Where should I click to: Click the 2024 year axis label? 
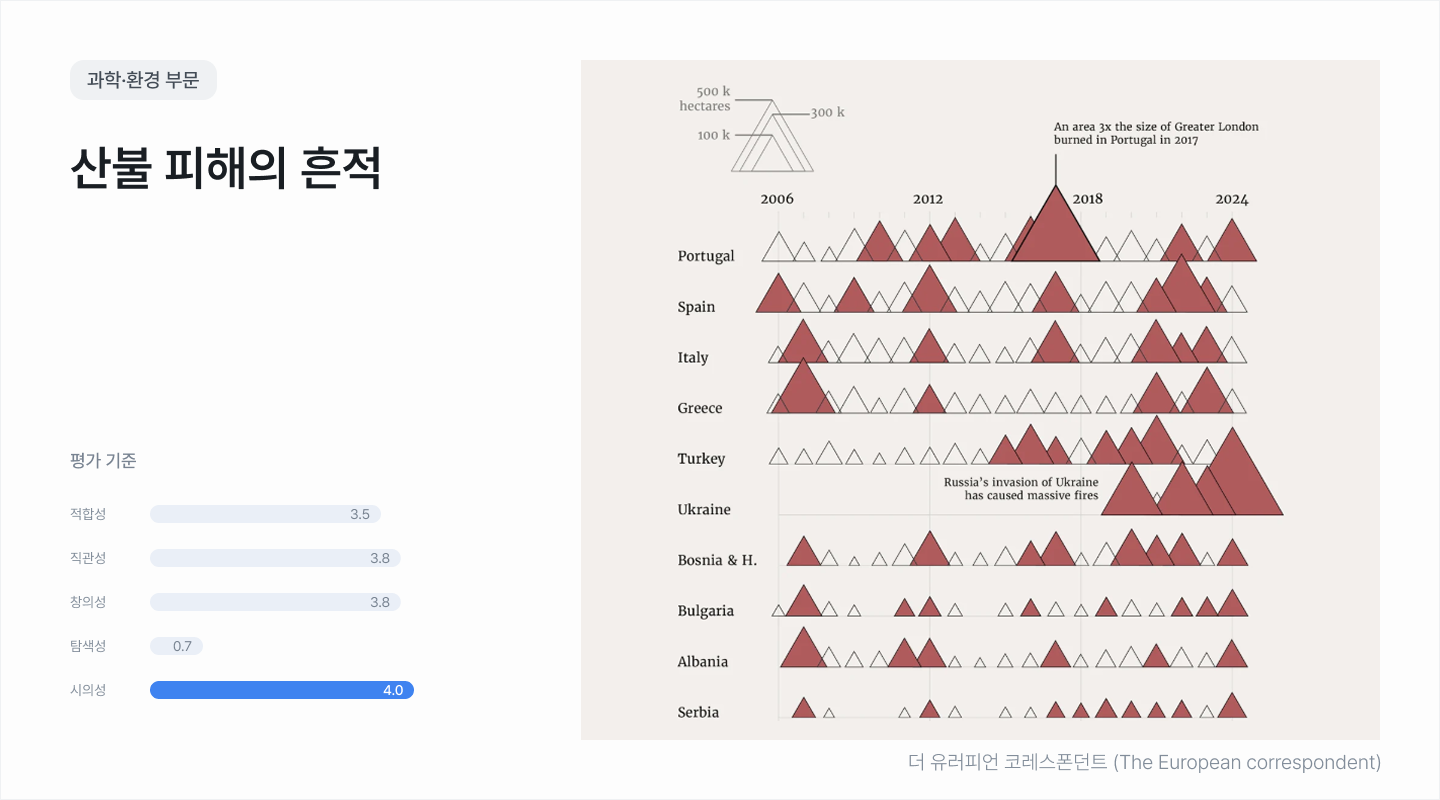click(1232, 199)
